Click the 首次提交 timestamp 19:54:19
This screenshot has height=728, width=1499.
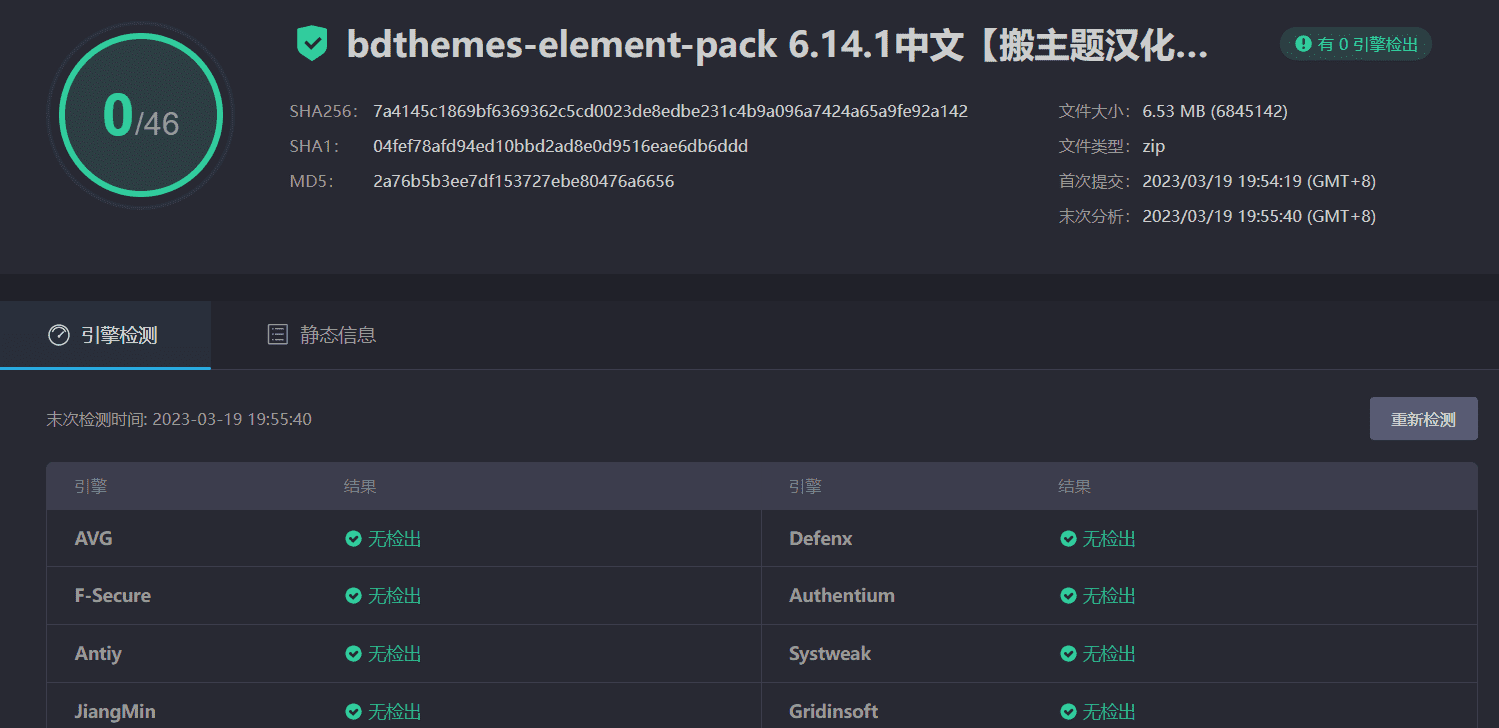[x=1259, y=181]
